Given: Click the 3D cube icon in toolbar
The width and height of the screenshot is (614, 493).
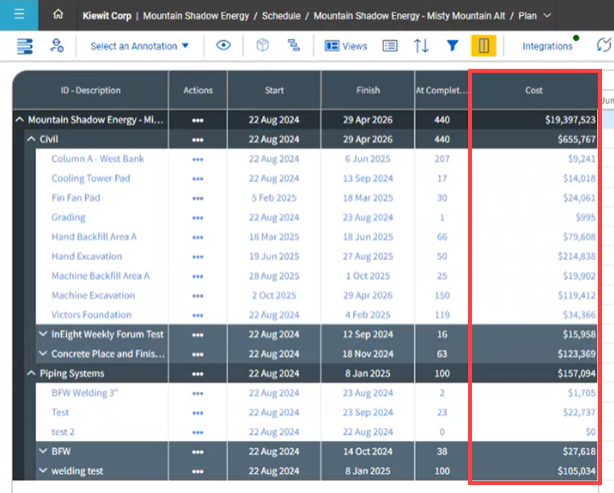Looking at the screenshot, I should (262, 46).
